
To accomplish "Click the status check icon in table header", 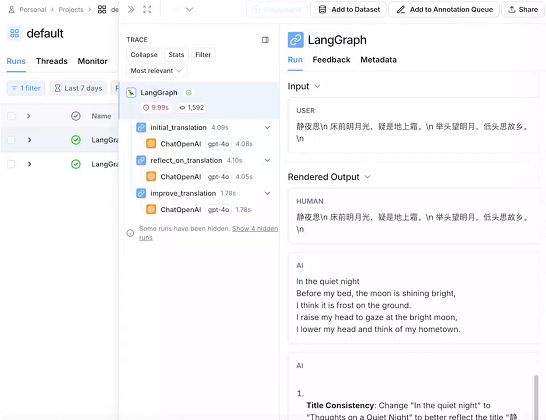I will tap(76, 116).
